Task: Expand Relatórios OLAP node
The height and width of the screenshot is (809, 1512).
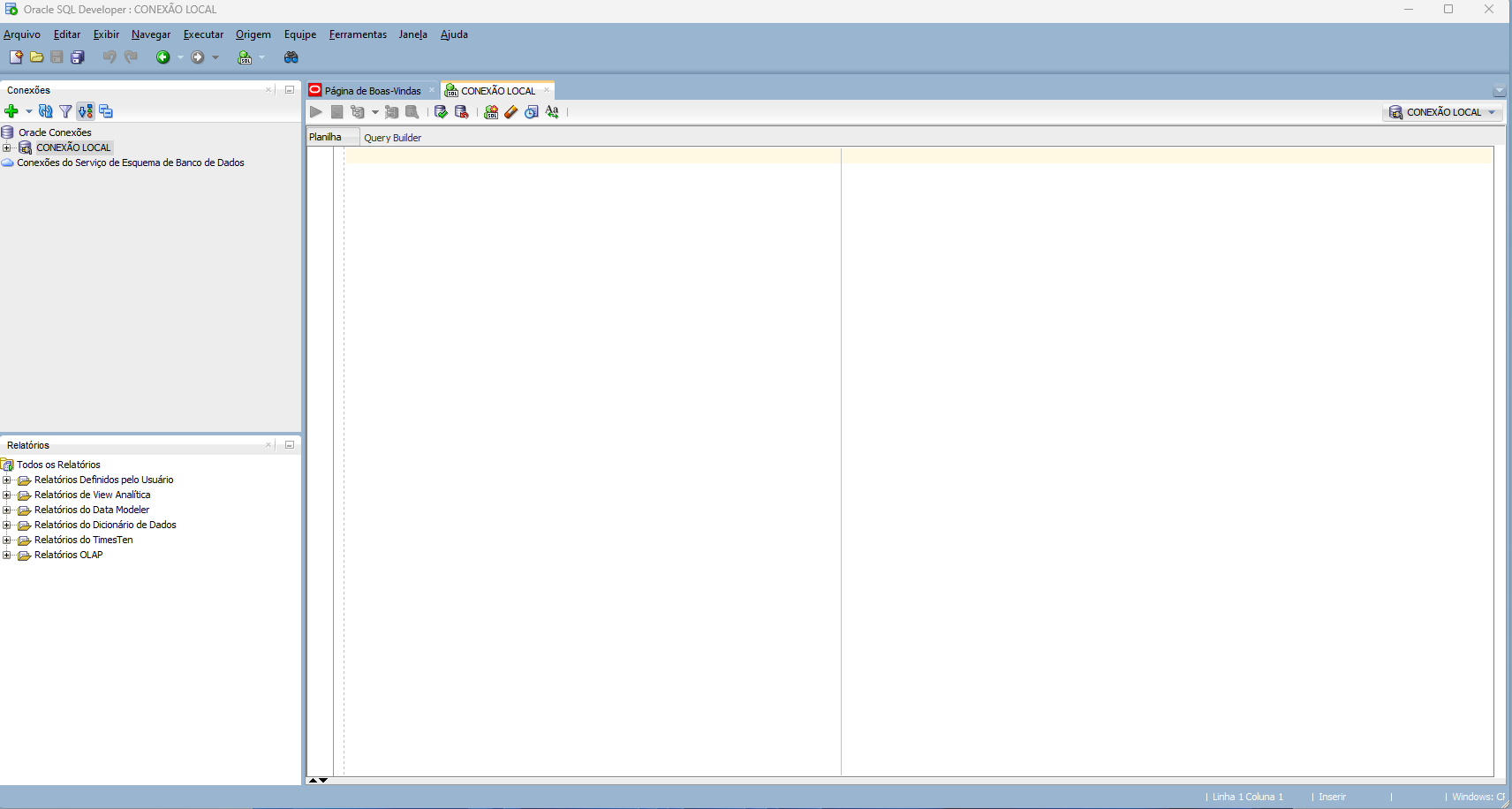Action: coord(7,556)
